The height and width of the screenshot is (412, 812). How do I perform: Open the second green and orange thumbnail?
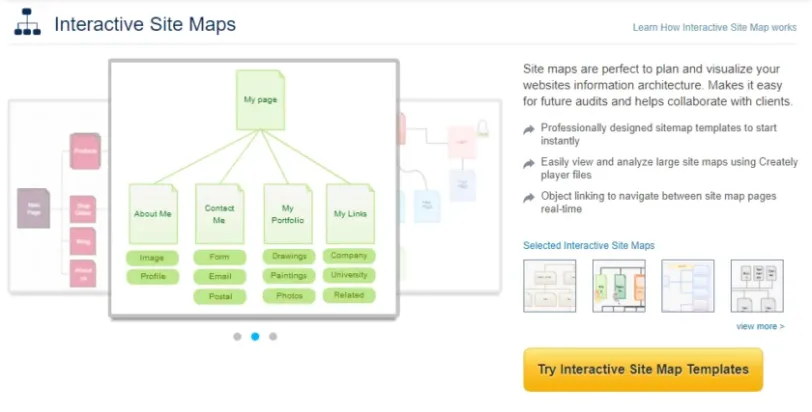click(x=618, y=286)
